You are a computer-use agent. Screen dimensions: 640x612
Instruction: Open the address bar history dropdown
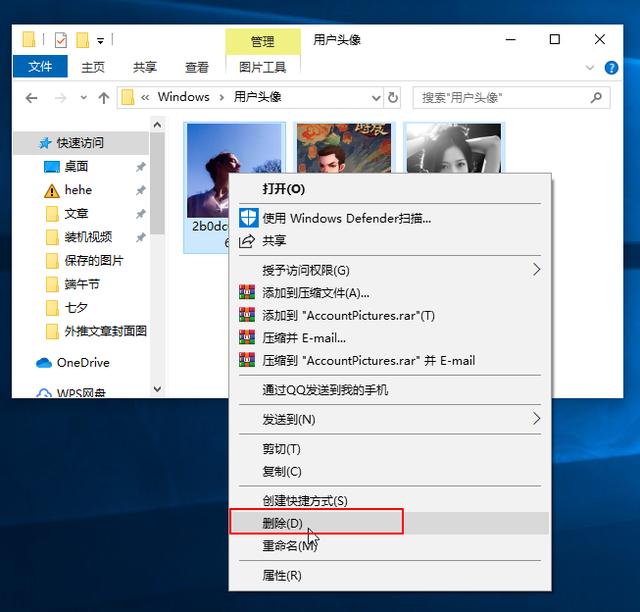tap(376, 98)
